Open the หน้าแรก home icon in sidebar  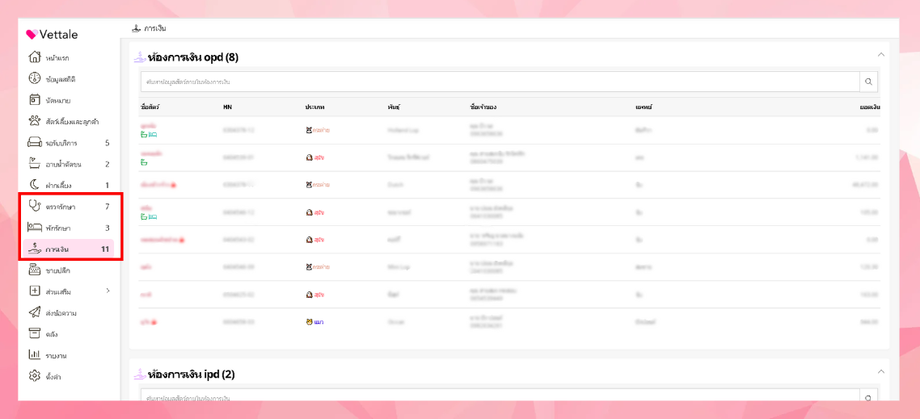(x=34, y=58)
